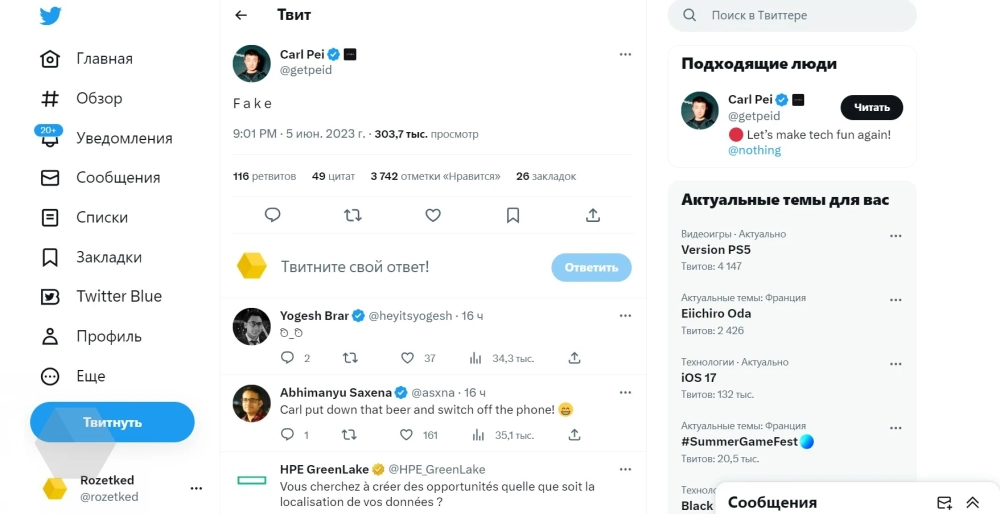Like Abhimanyu Saxena's reply
The height and width of the screenshot is (514, 1000).
[x=407, y=435]
